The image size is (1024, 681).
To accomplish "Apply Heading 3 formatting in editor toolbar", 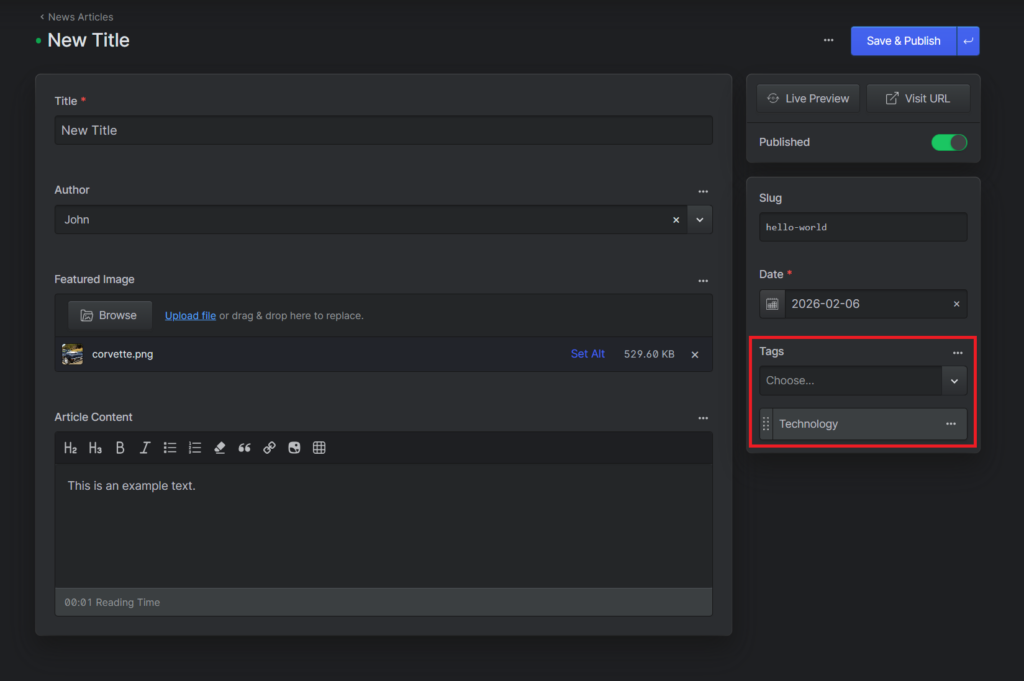I will 95,448.
